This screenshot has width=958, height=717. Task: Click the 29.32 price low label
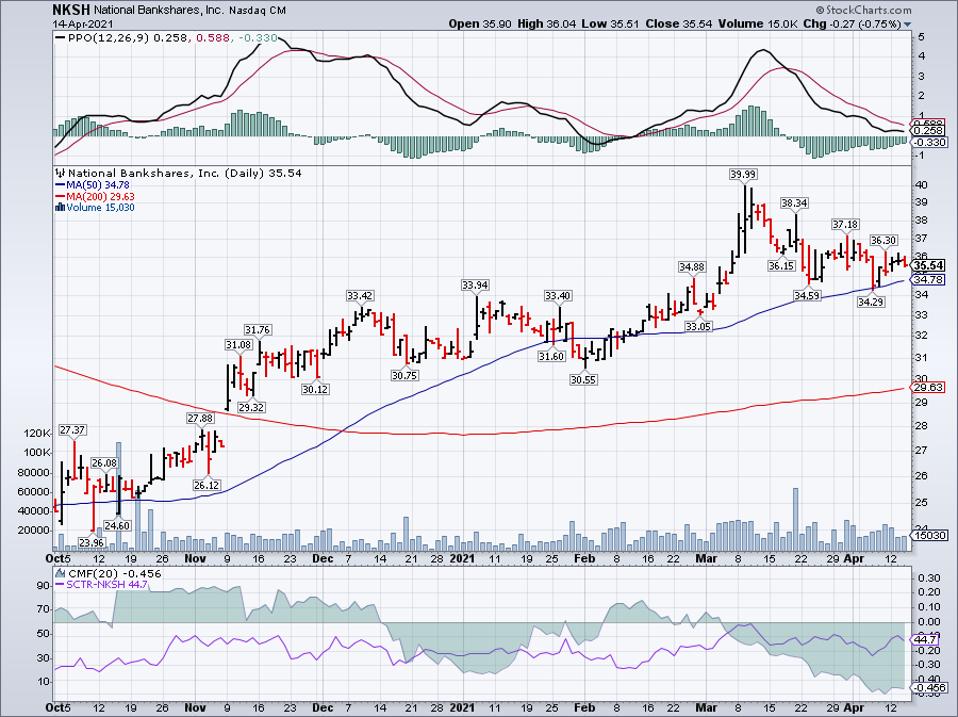[251, 407]
